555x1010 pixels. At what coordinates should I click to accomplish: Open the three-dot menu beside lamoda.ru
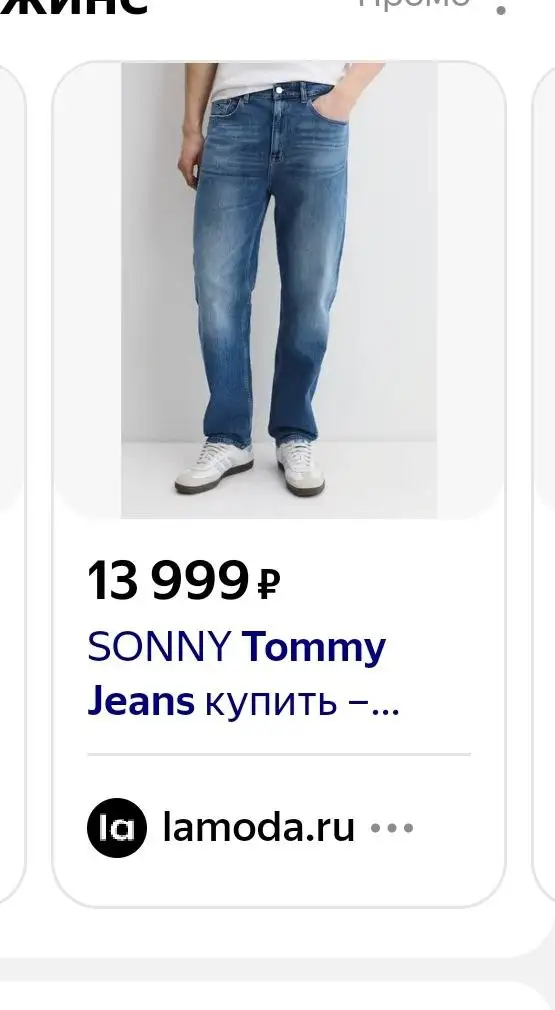(392, 828)
